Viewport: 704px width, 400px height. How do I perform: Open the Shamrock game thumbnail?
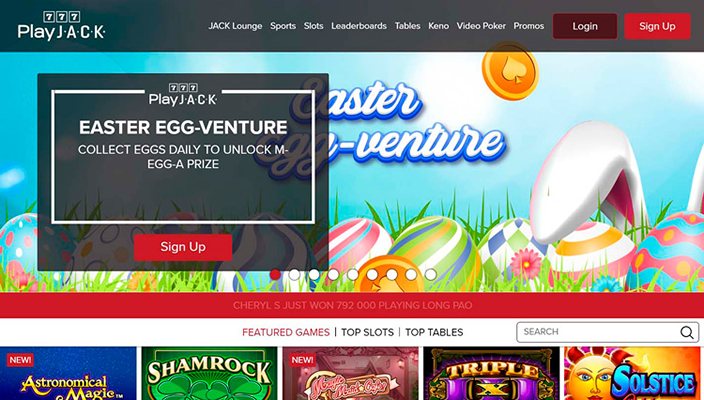[x=209, y=374]
